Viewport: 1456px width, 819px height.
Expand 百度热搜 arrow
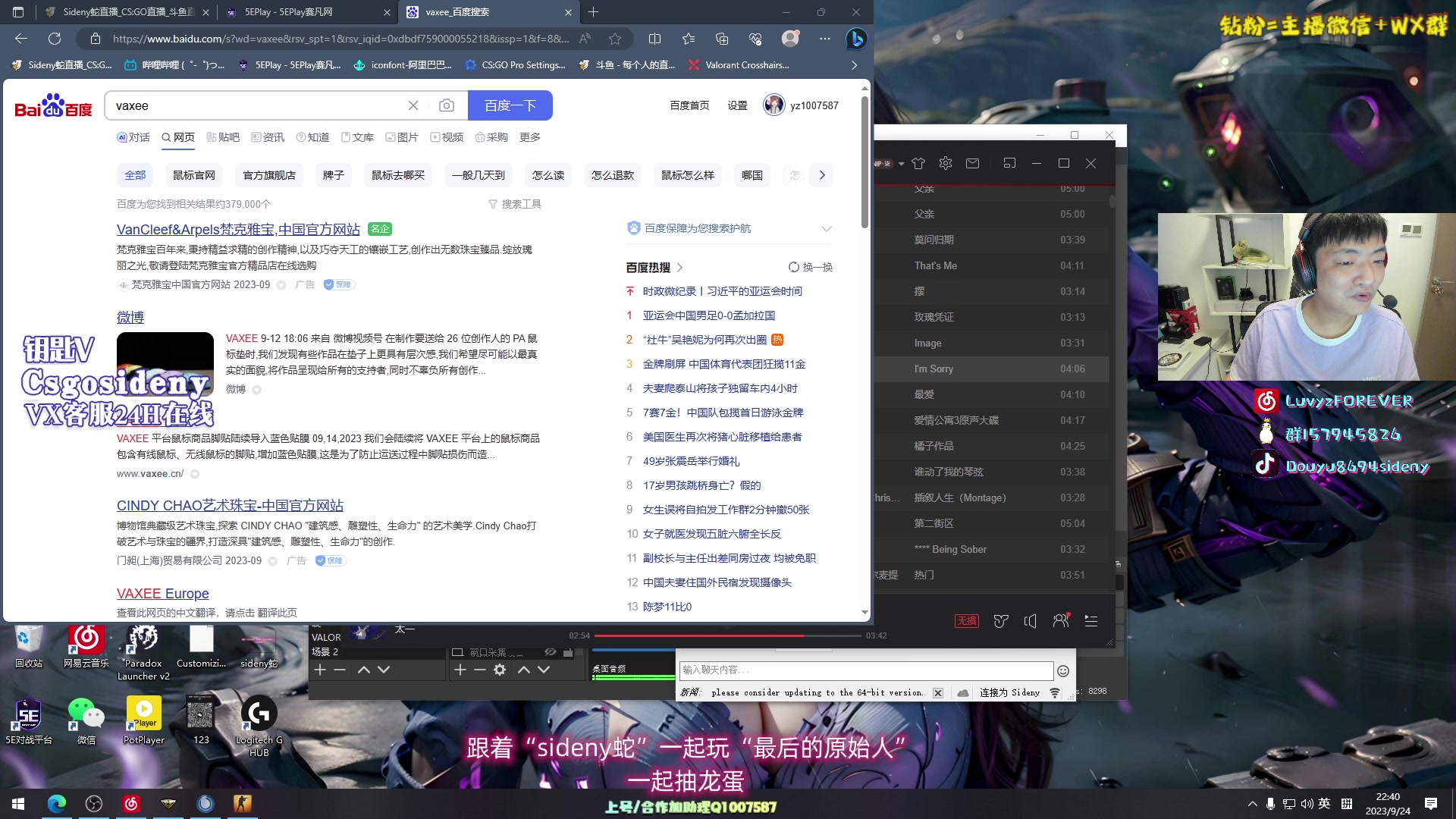[679, 268]
